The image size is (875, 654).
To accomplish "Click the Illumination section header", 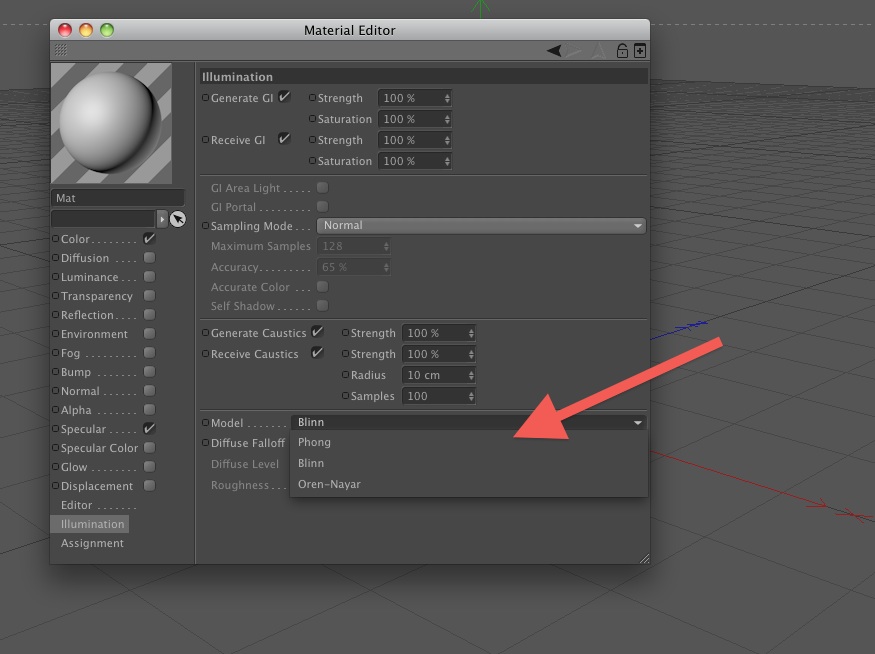I will (424, 76).
